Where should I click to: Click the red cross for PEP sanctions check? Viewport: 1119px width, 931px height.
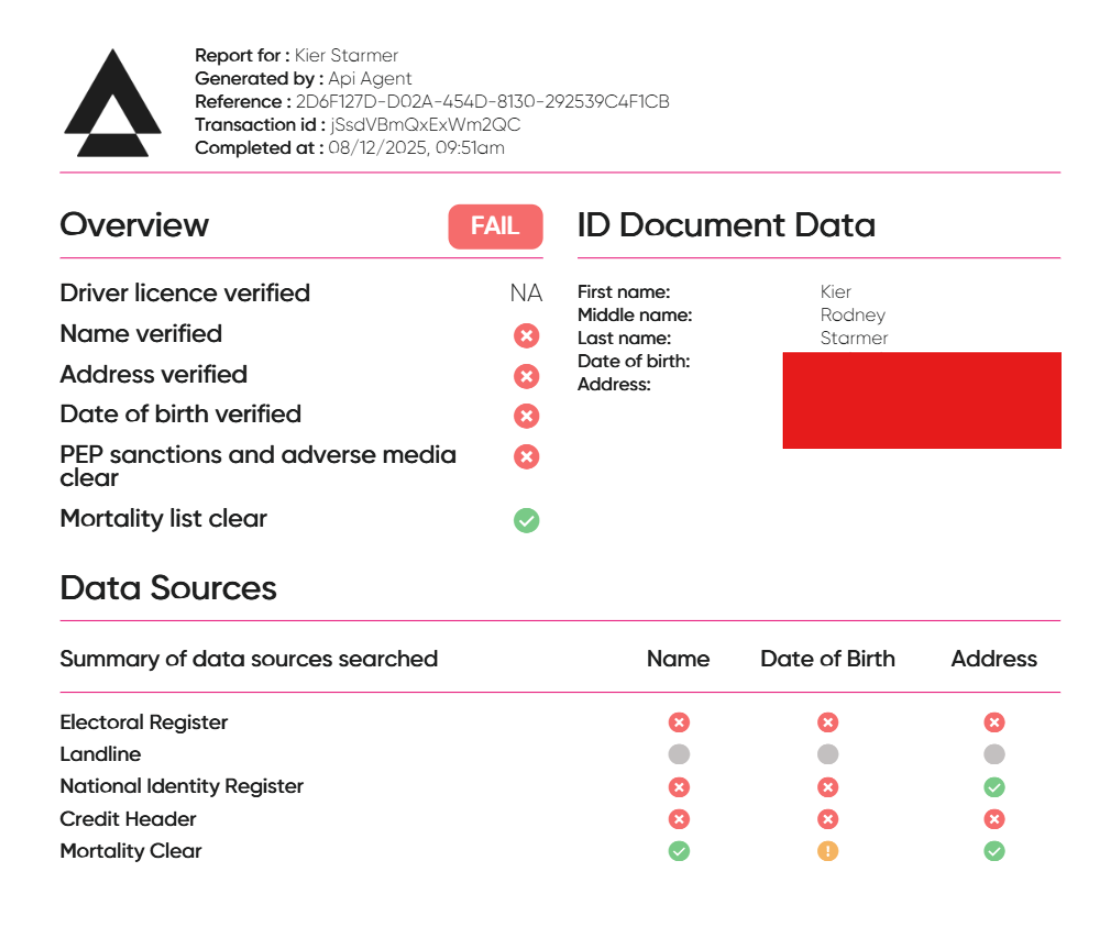click(527, 457)
